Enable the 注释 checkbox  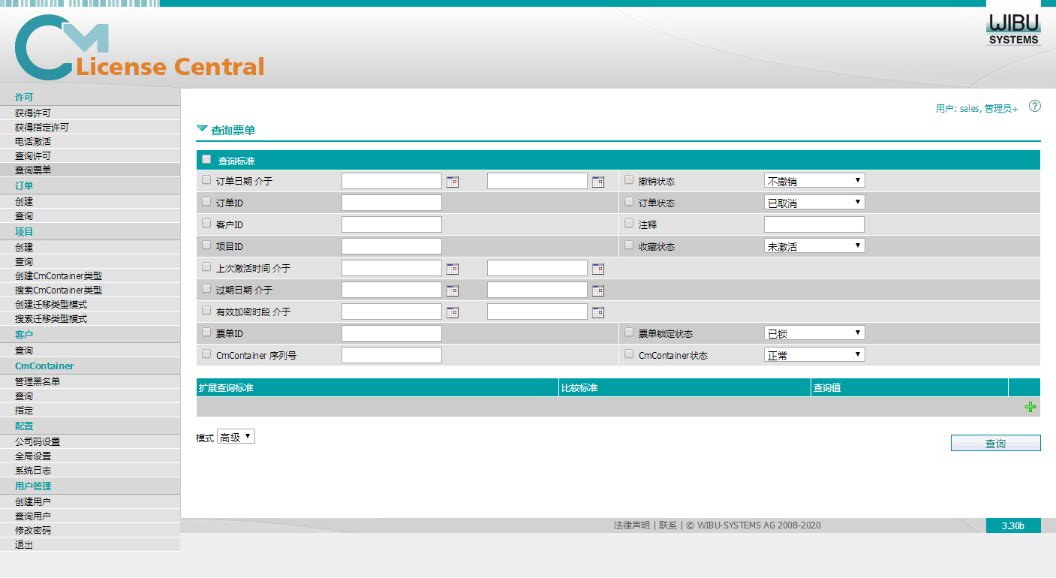pos(629,223)
